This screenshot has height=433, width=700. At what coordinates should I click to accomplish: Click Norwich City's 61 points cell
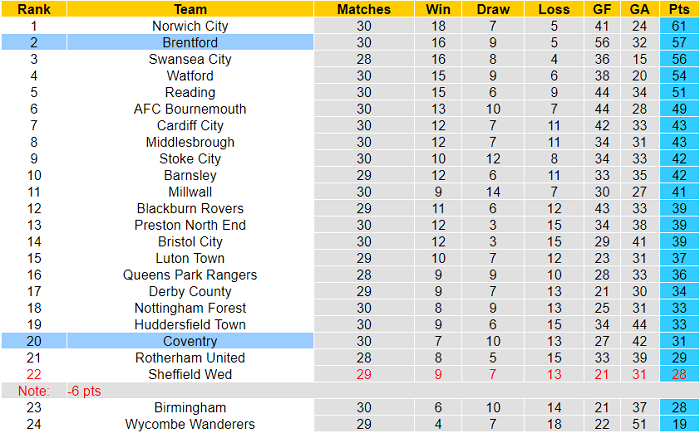(x=679, y=26)
